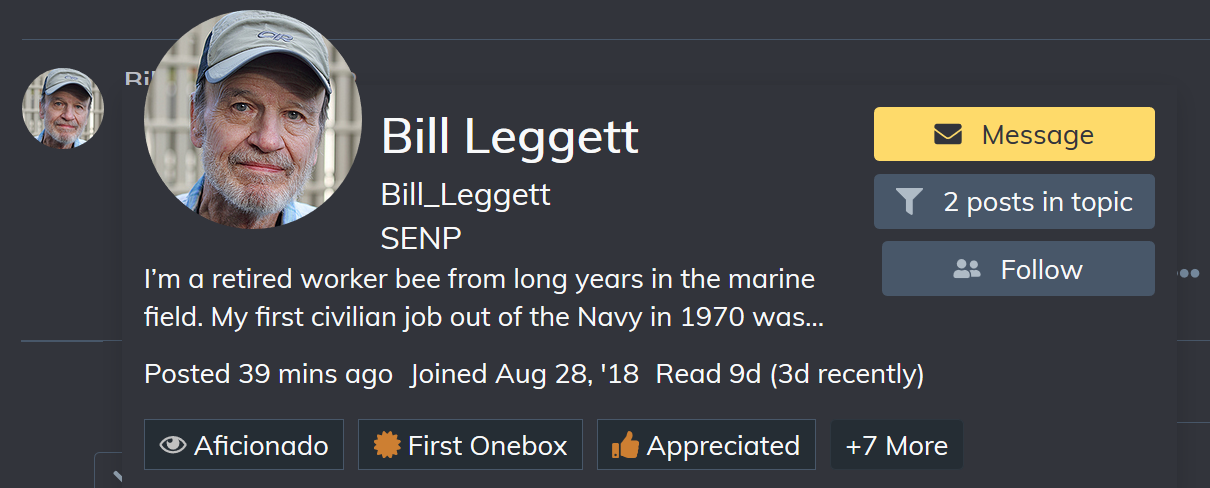Open the First Onebox badge

tap(470, 445)
